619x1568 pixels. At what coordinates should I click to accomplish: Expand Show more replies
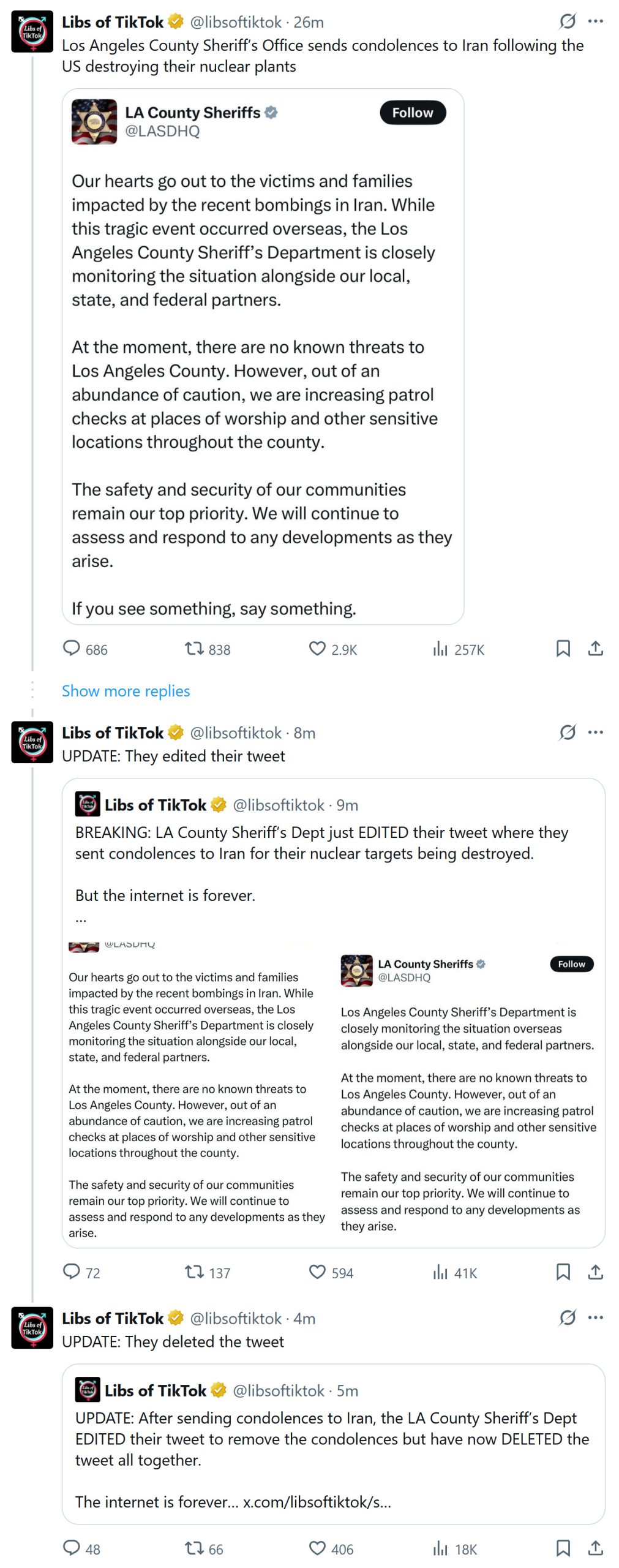pos(126,691)
